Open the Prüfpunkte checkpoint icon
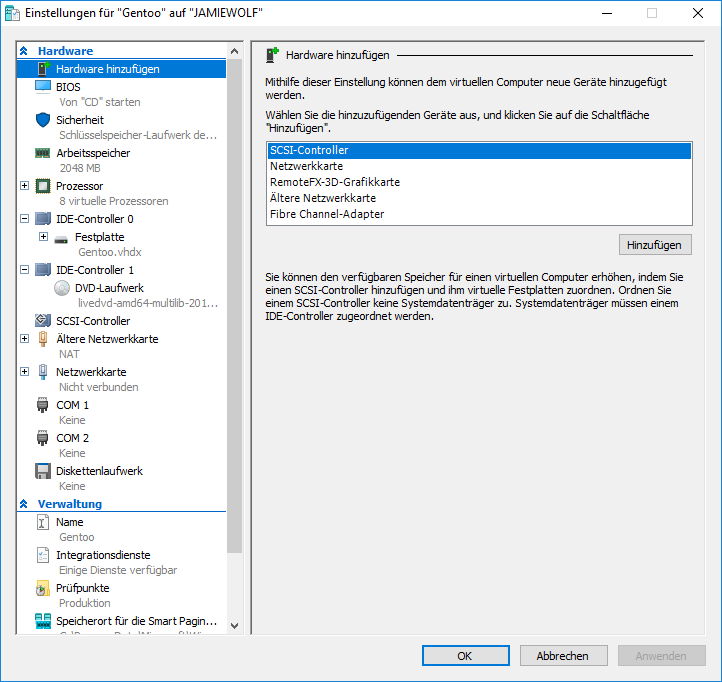The width and height of the screenshot is (722, 682). click(x=43, y=588)
